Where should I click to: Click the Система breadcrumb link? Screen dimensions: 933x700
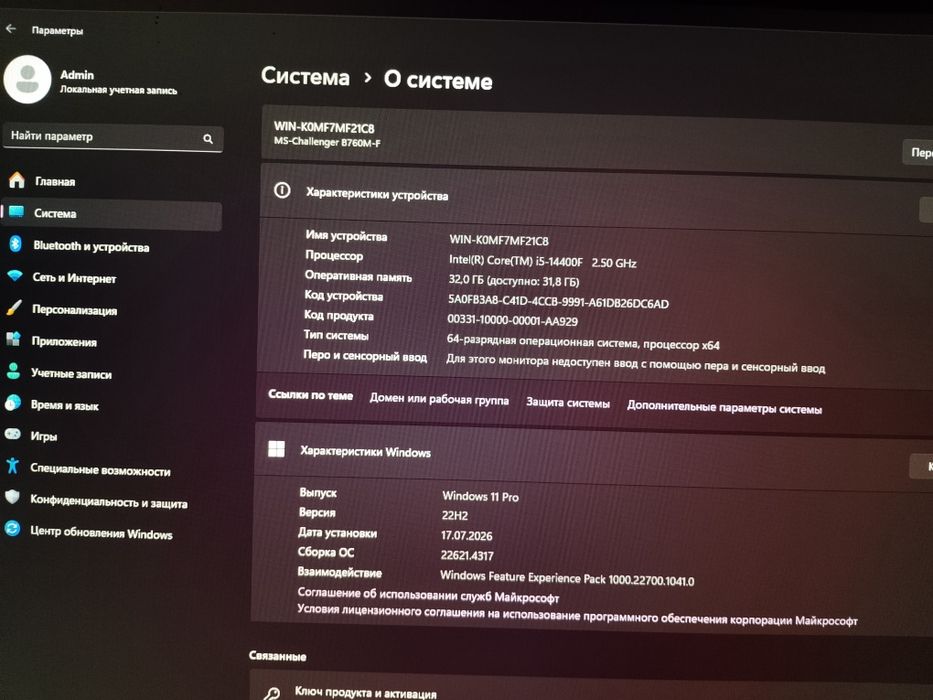tap(305, 77)
